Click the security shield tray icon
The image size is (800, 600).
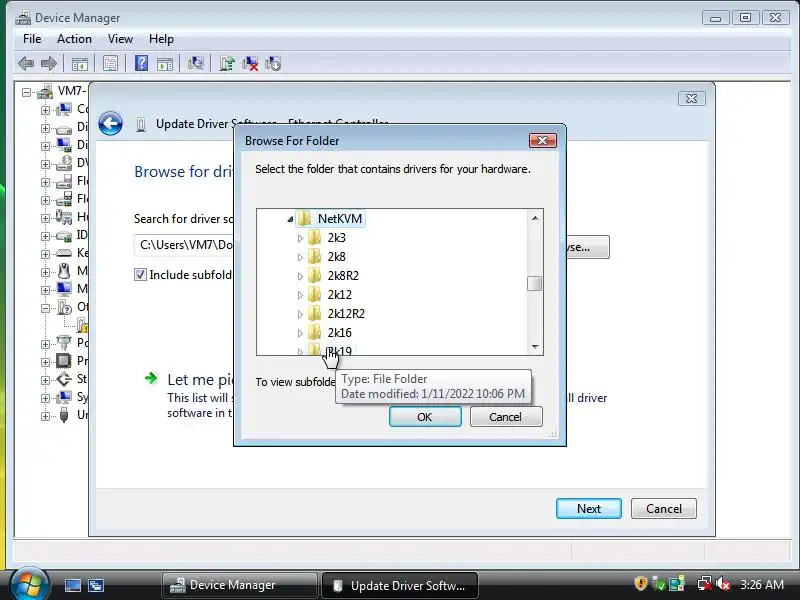click(640, 583)
